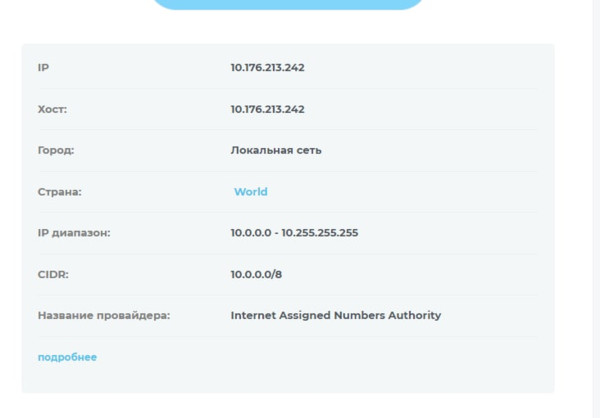Select the CIDR label
Screen dimensions: 600x418
coord(54,274)
